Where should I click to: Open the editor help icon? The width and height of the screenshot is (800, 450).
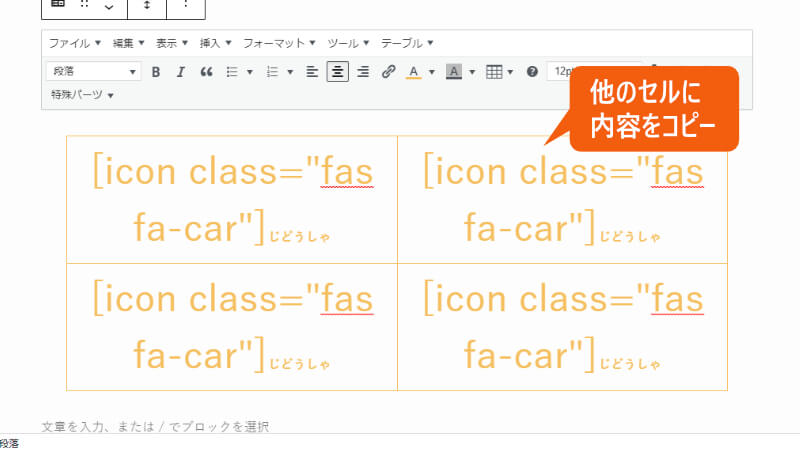click(x=532, y=72)
